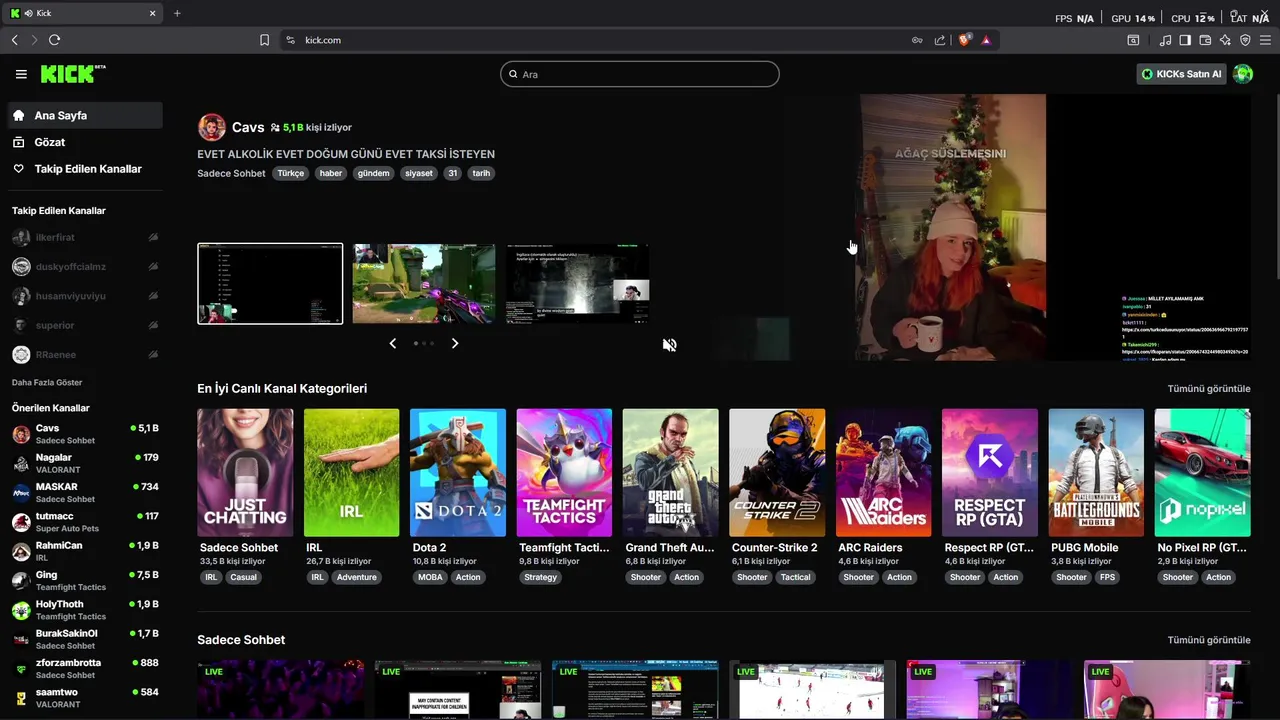Reload the page
1280x720 pixels.
pyautogui.click(x=54, y=40)
